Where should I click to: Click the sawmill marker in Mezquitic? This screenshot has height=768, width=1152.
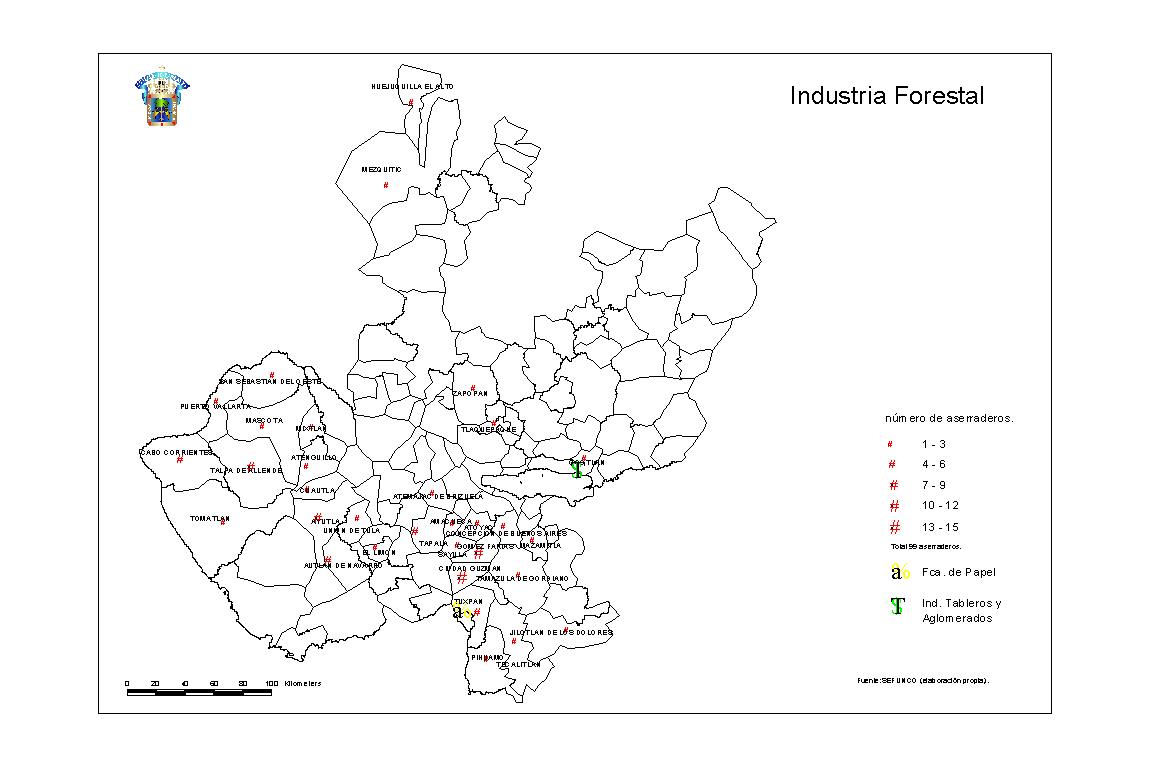click(386, 185)
